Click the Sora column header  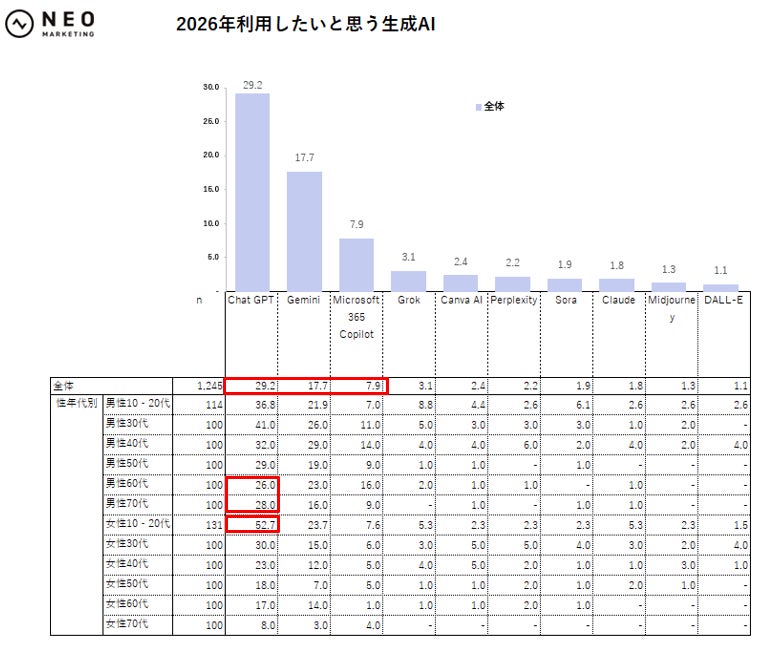click(x=566, y=300)
